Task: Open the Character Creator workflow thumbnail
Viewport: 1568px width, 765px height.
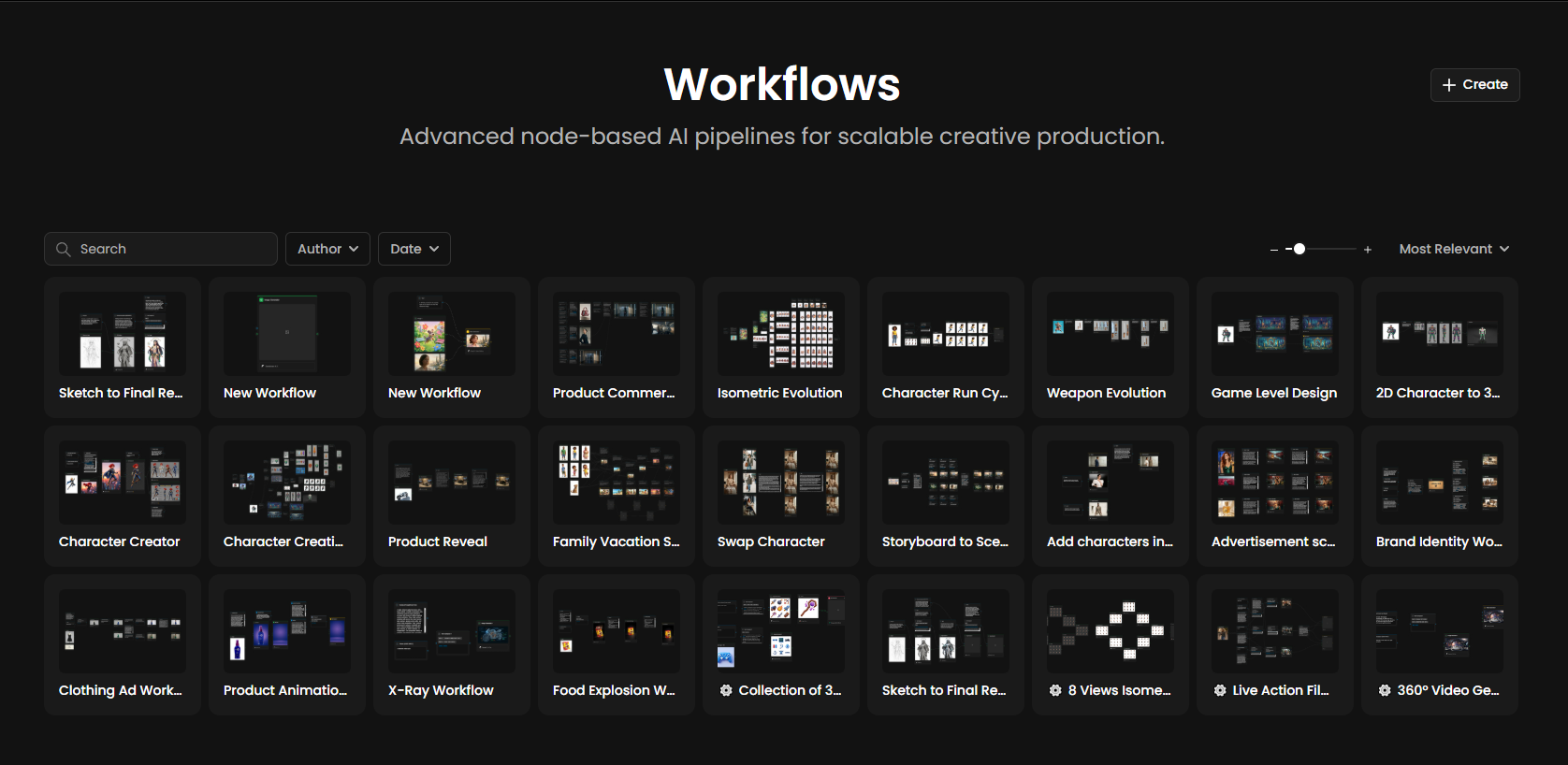Action: pyautogui.click(x=123, y=483)
